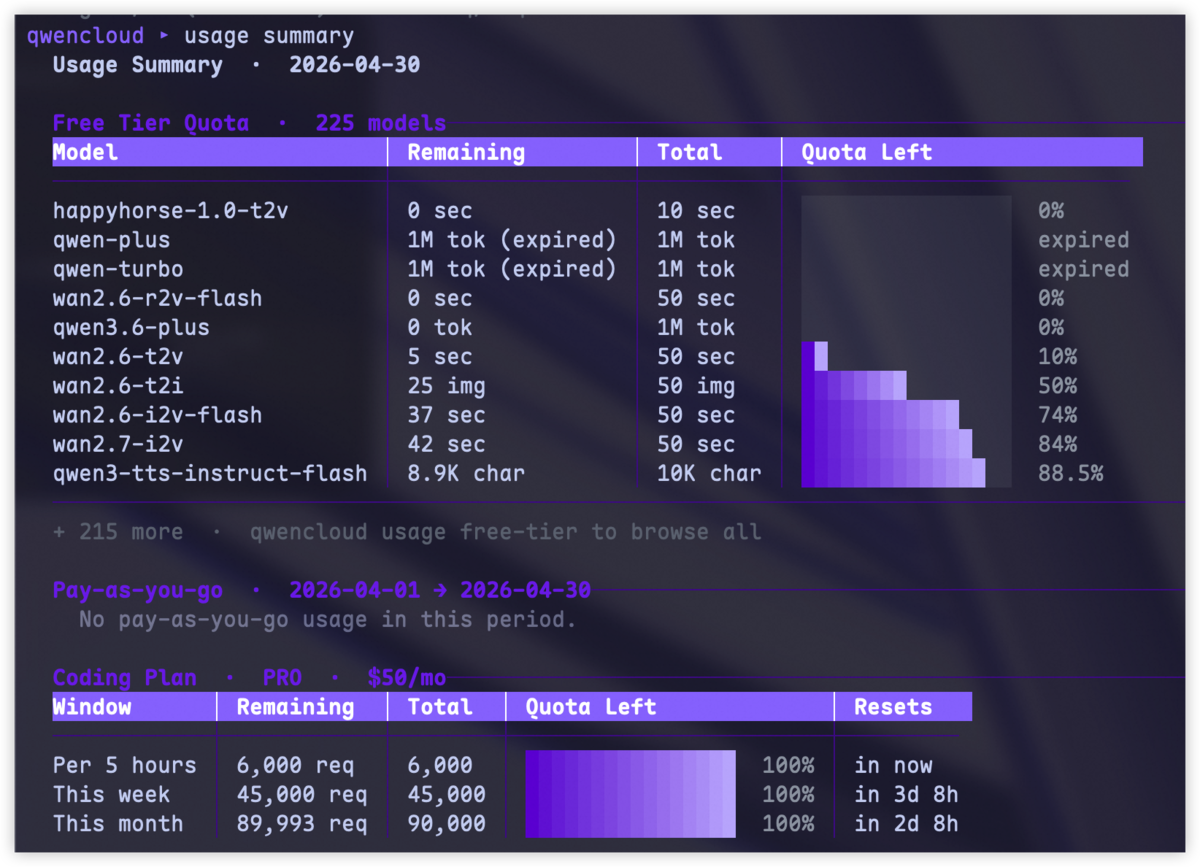Image resolution: width=1200 pixels, height=867 pixels.
Task: Click the '45,000 req' remaining value
Action: [302, 795]
